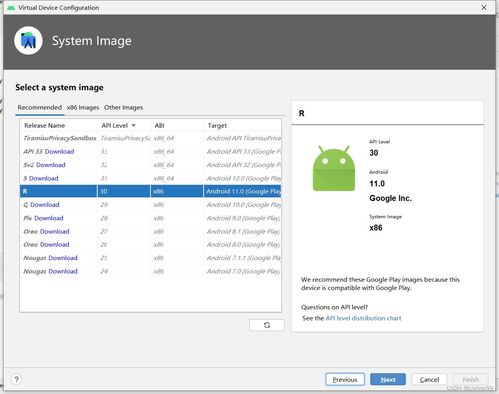Sort by API Level column arrow
This screenshot has width=499, height=394.
coord(134,126)
